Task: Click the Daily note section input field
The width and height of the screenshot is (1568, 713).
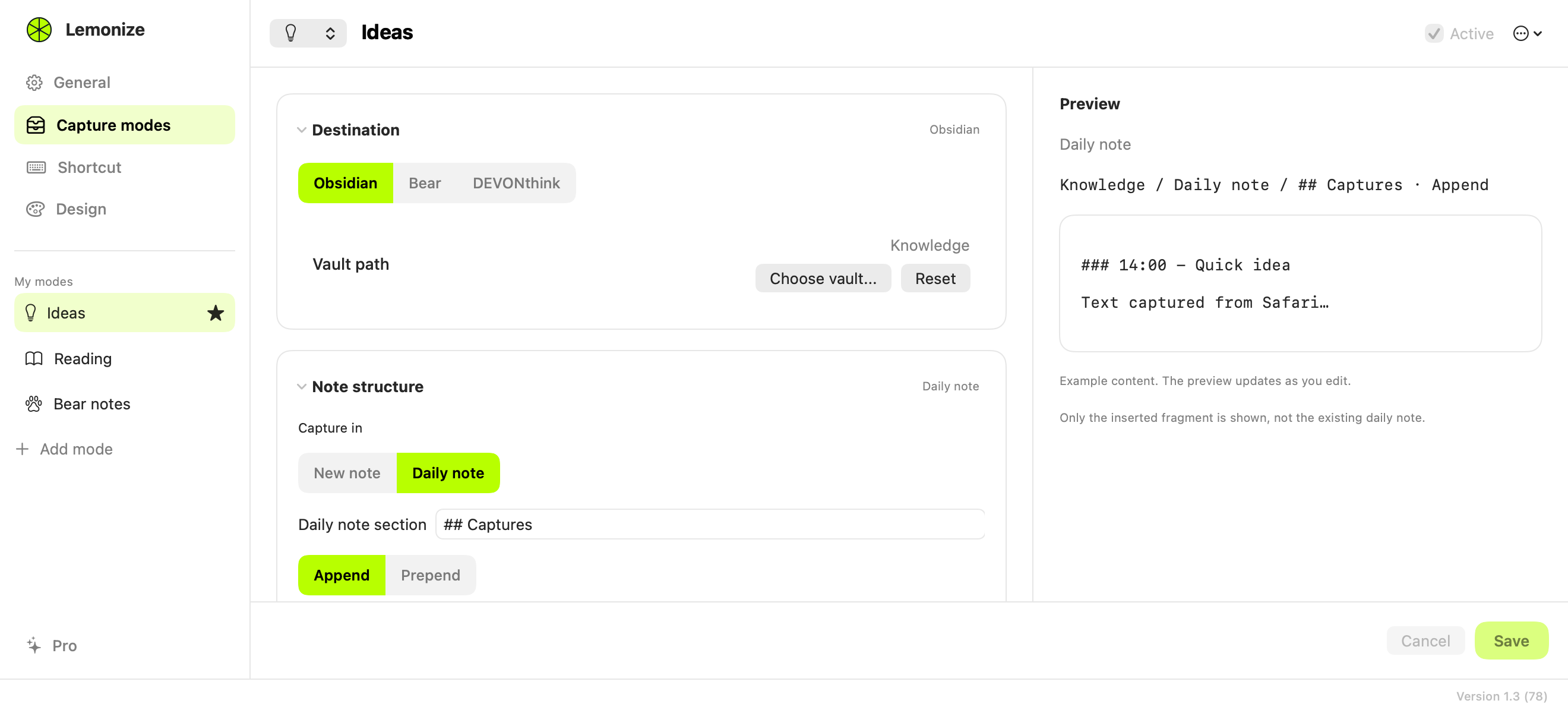Action: [710, 525]
